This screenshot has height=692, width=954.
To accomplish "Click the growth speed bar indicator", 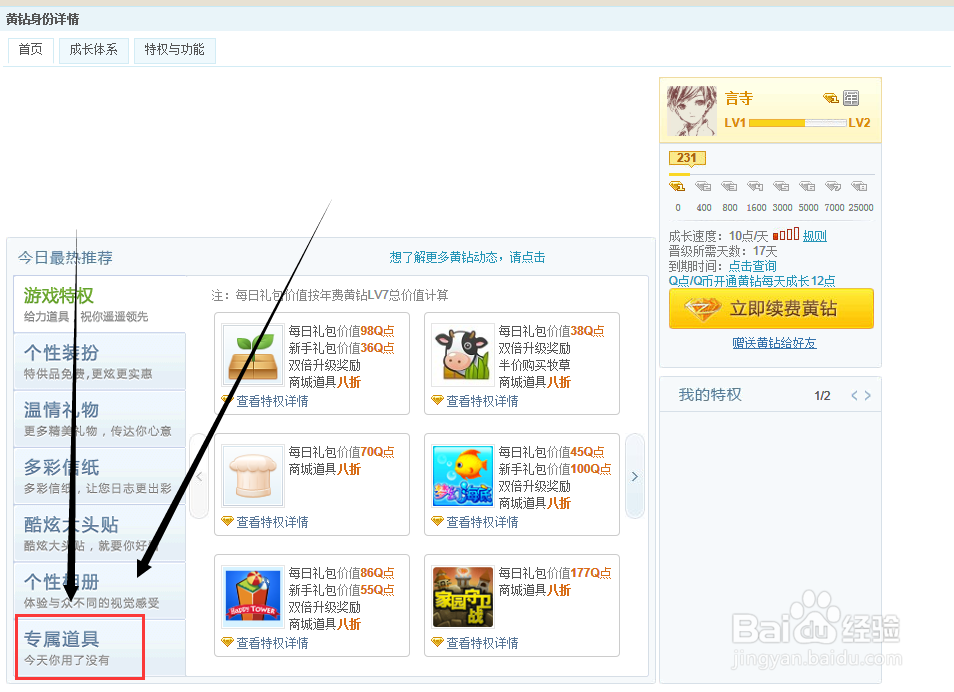I will (x=786, y=234).
